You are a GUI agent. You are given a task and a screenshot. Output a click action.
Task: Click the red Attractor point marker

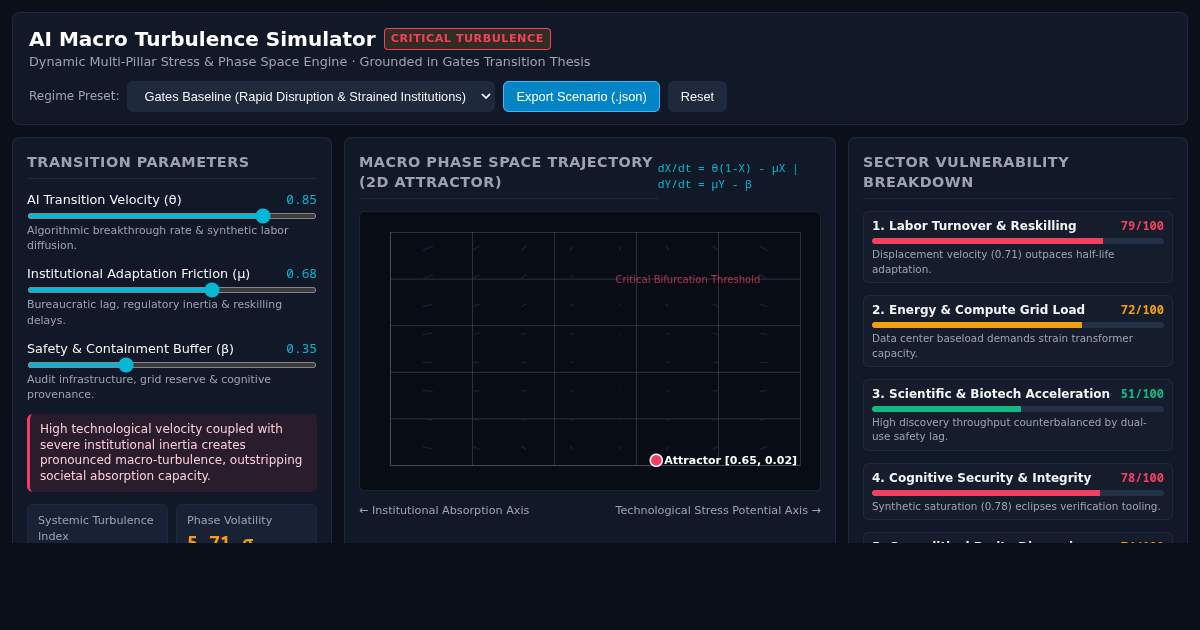click(656, 460)
